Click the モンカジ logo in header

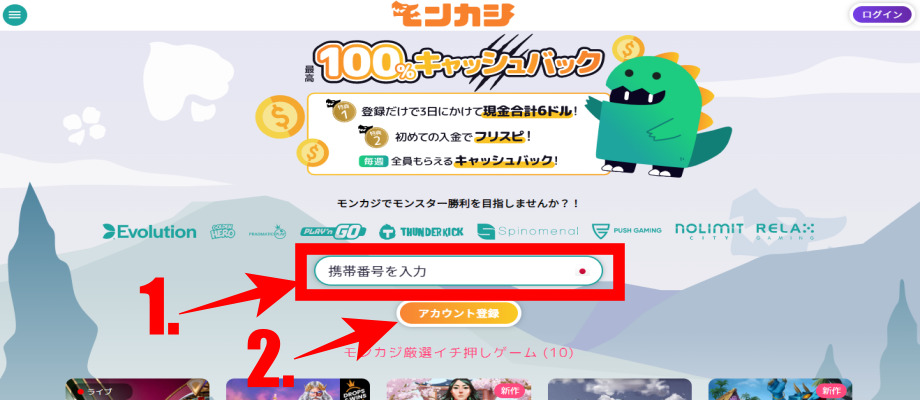point(453,15)
